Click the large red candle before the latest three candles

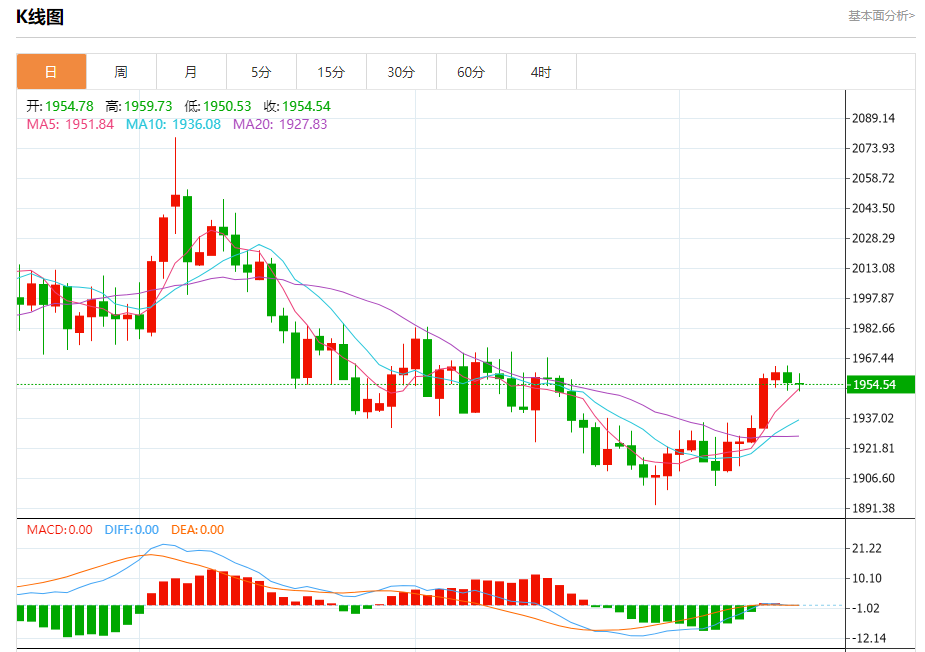click(763, 404)
